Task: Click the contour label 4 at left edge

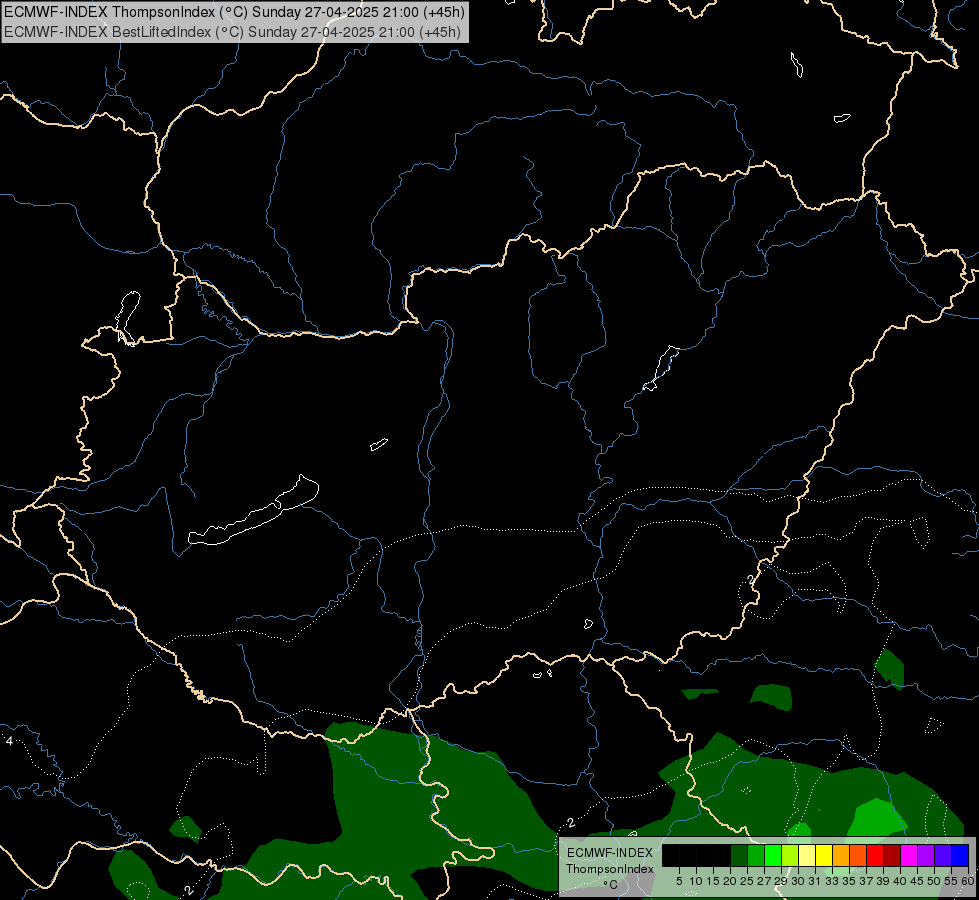Action: (9, 741)
